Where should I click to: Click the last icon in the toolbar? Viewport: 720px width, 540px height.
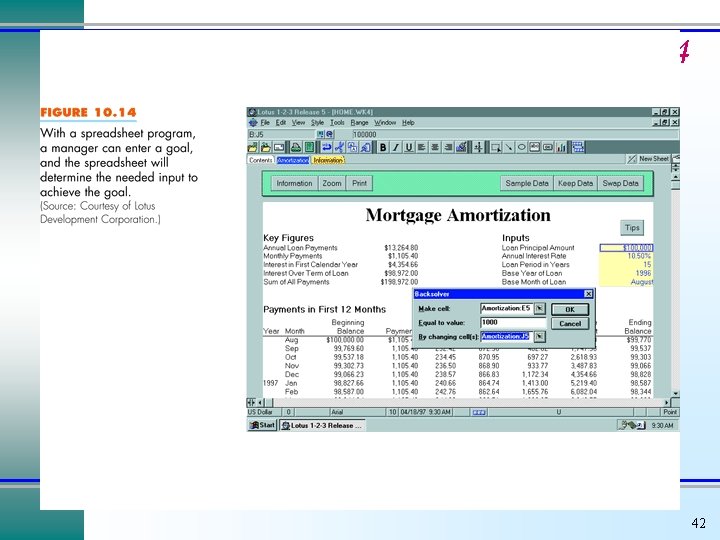coord(577,147)
